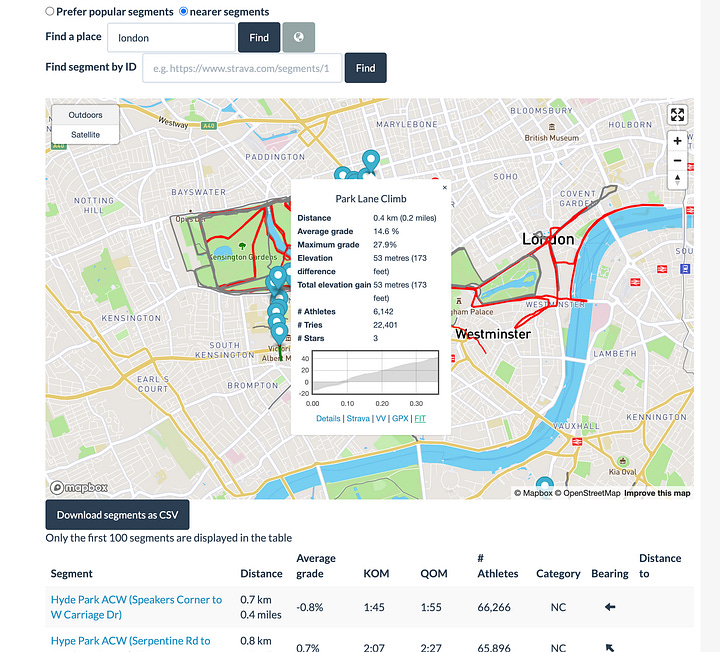This screenshot has width=720, height=652.
Task: Click the elevation profile chart in popup
Action: pos(375,372)
